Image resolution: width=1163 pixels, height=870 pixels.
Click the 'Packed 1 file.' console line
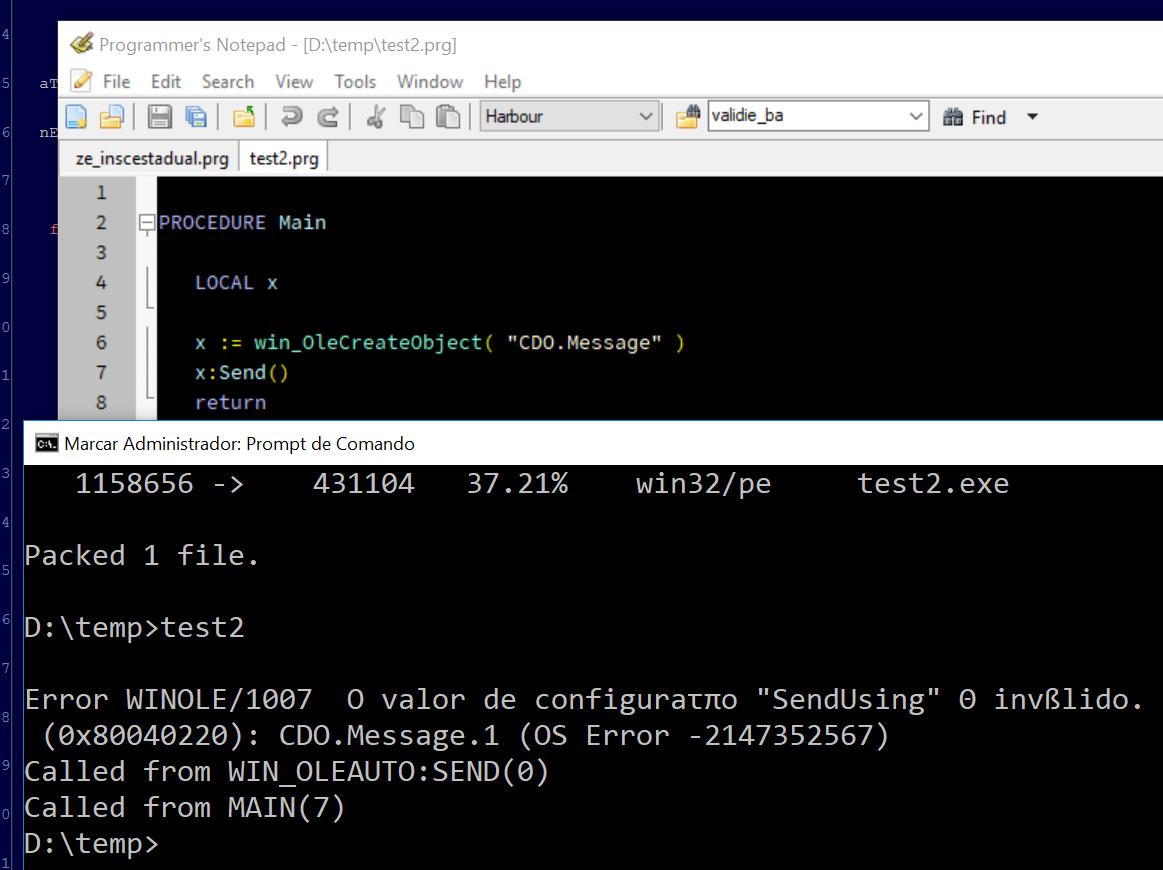pos(142,555)
